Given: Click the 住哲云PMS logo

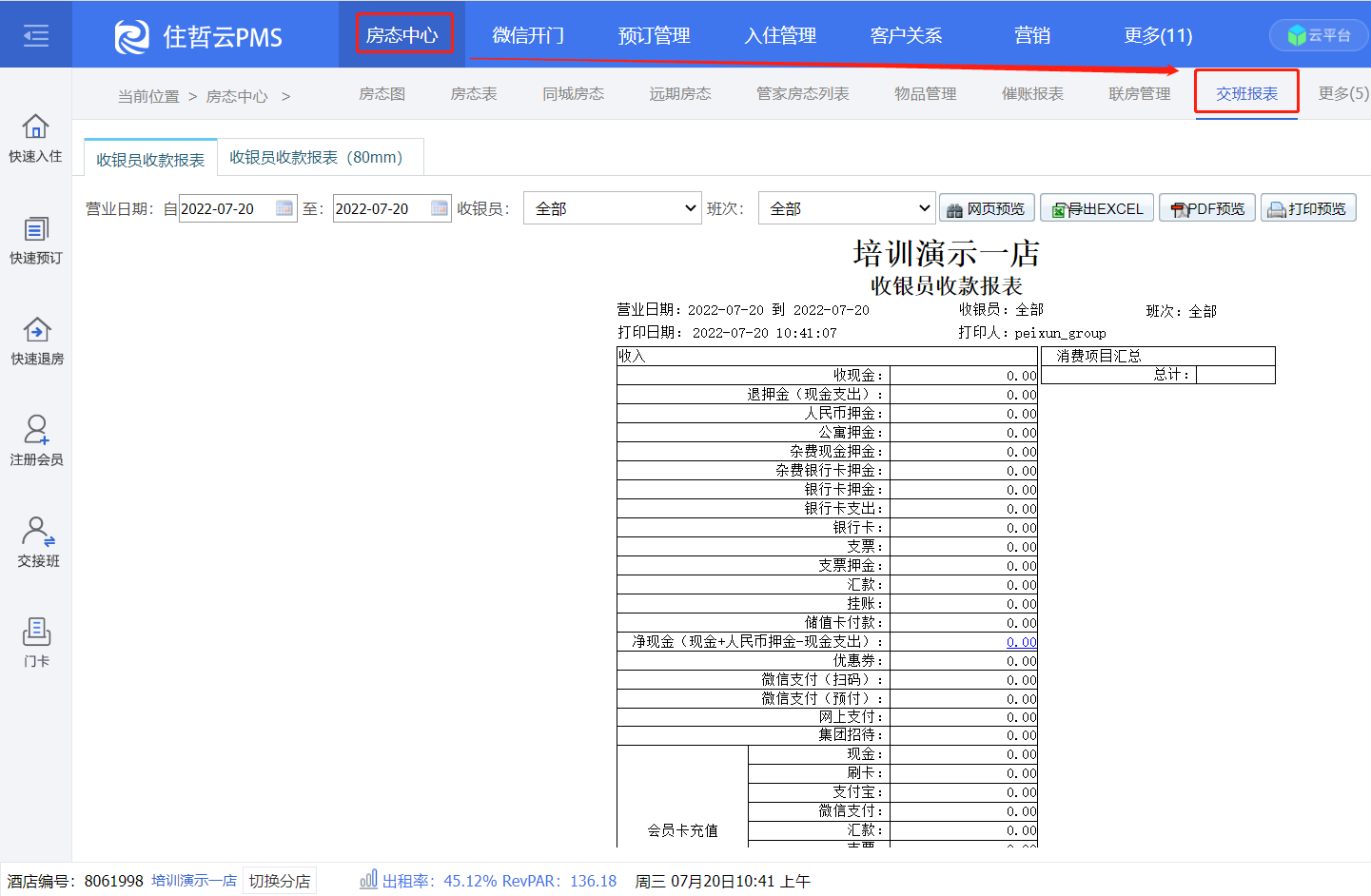Looking at the screenshot, I should point(199,36).
